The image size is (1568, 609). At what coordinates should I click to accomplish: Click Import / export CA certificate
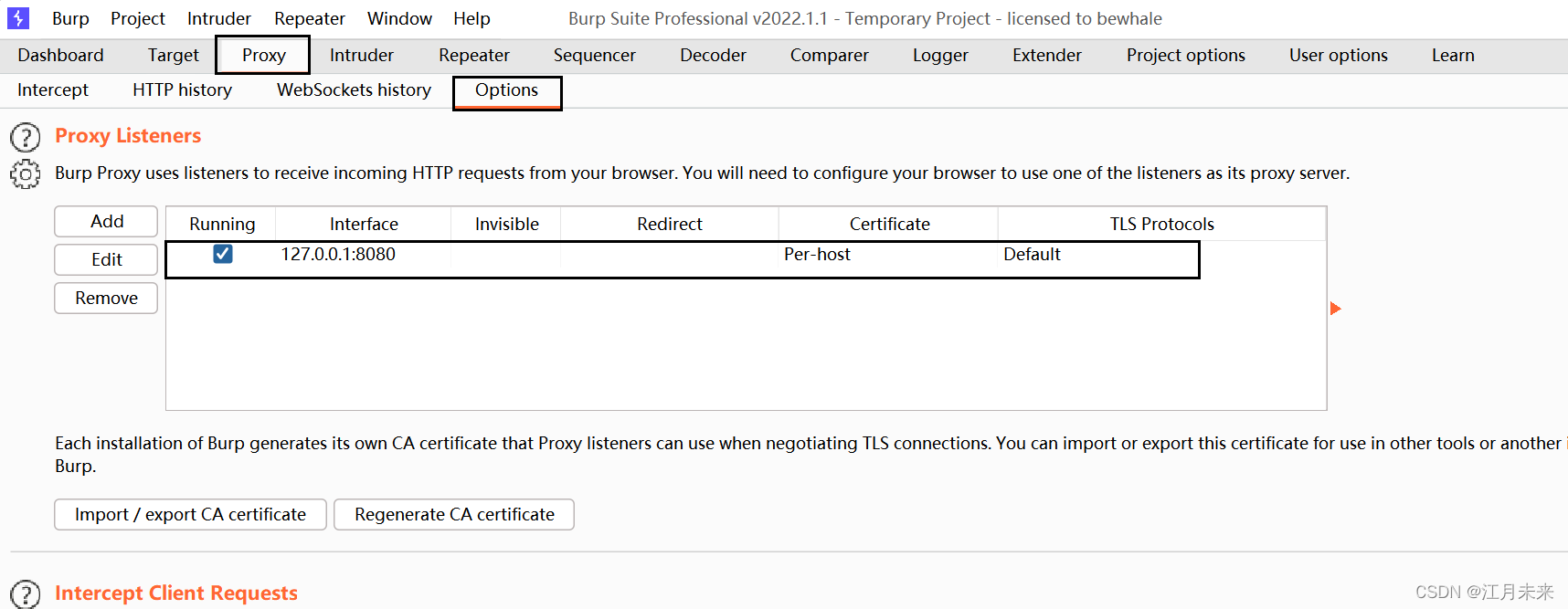[190, 514]
